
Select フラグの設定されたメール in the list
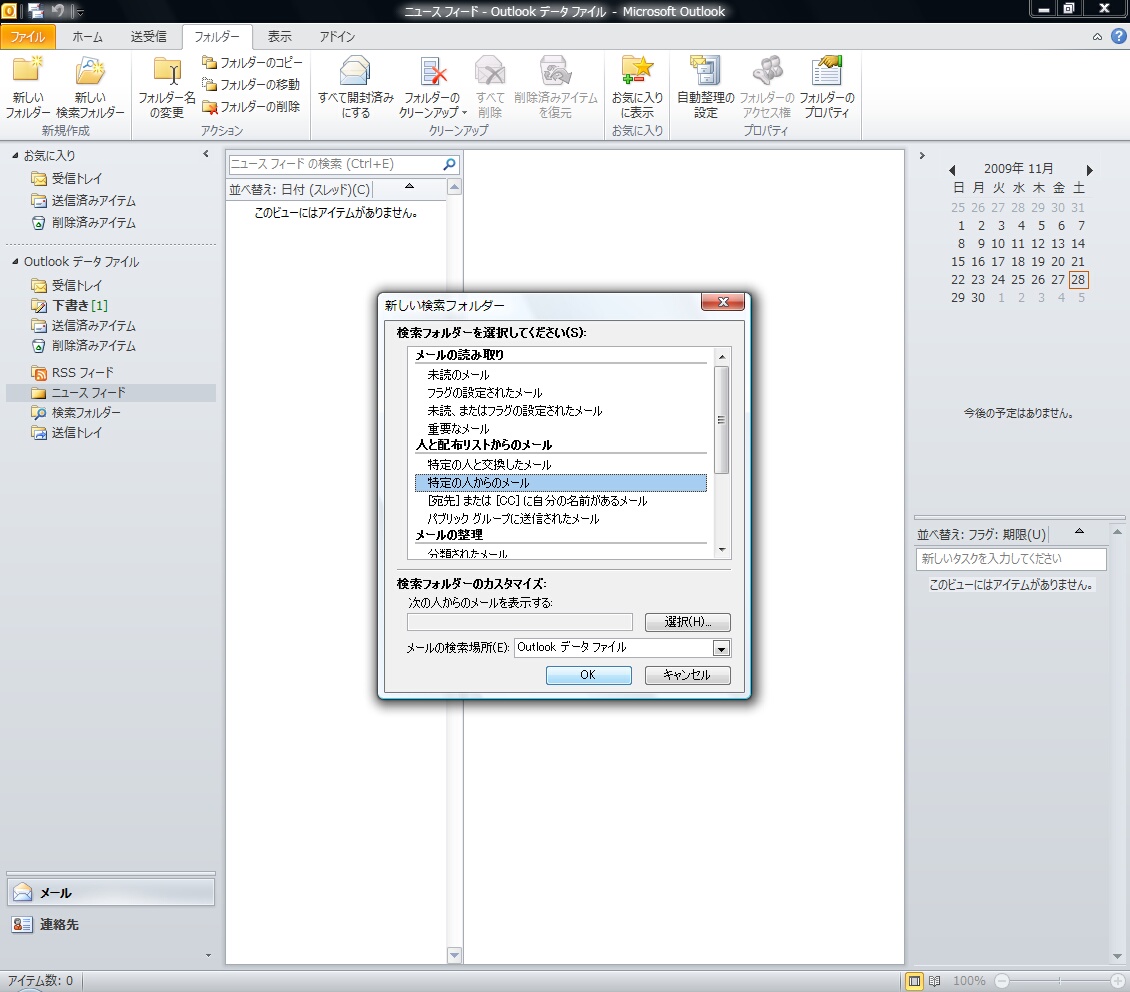pyautogui.click(x=484, y=393)
